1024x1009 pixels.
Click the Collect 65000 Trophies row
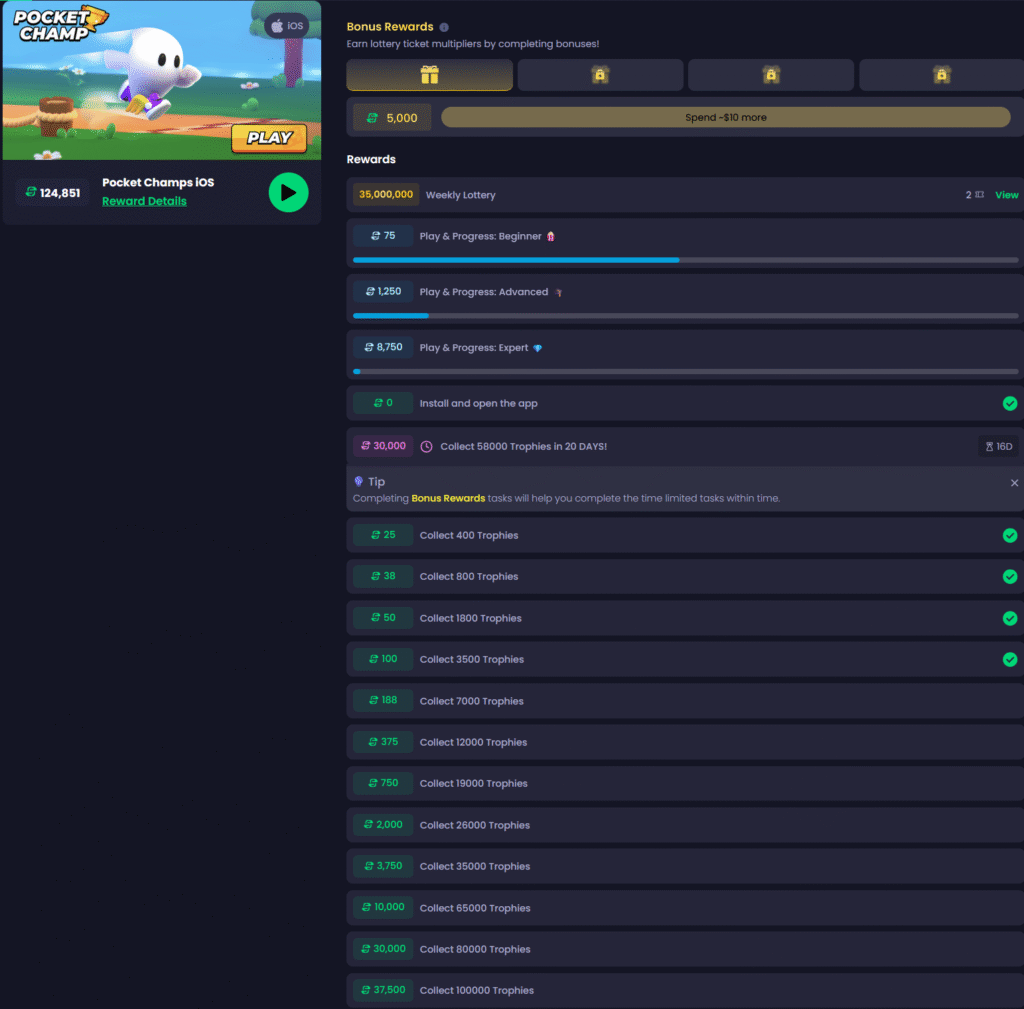click(685, 908)
